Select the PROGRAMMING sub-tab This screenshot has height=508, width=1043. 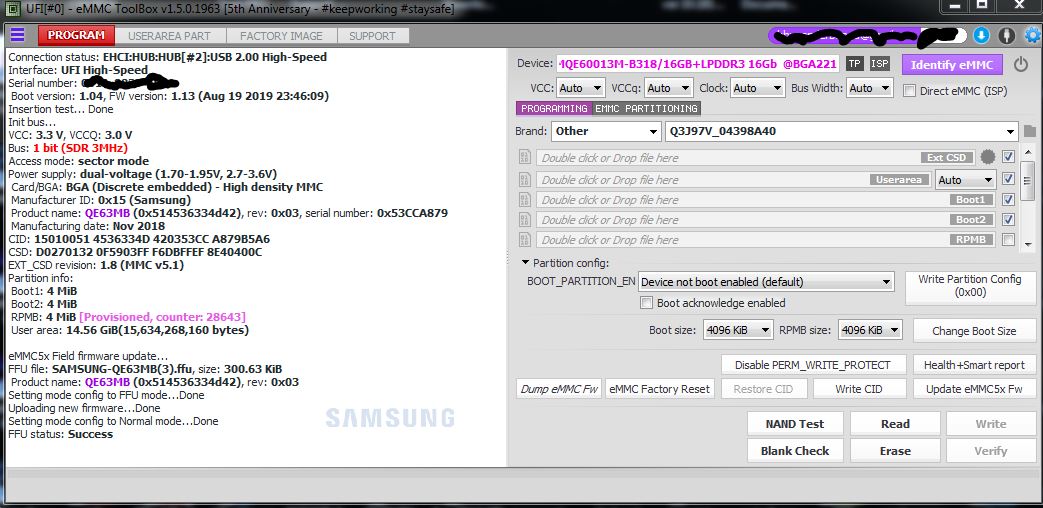(x=554, y=108)
